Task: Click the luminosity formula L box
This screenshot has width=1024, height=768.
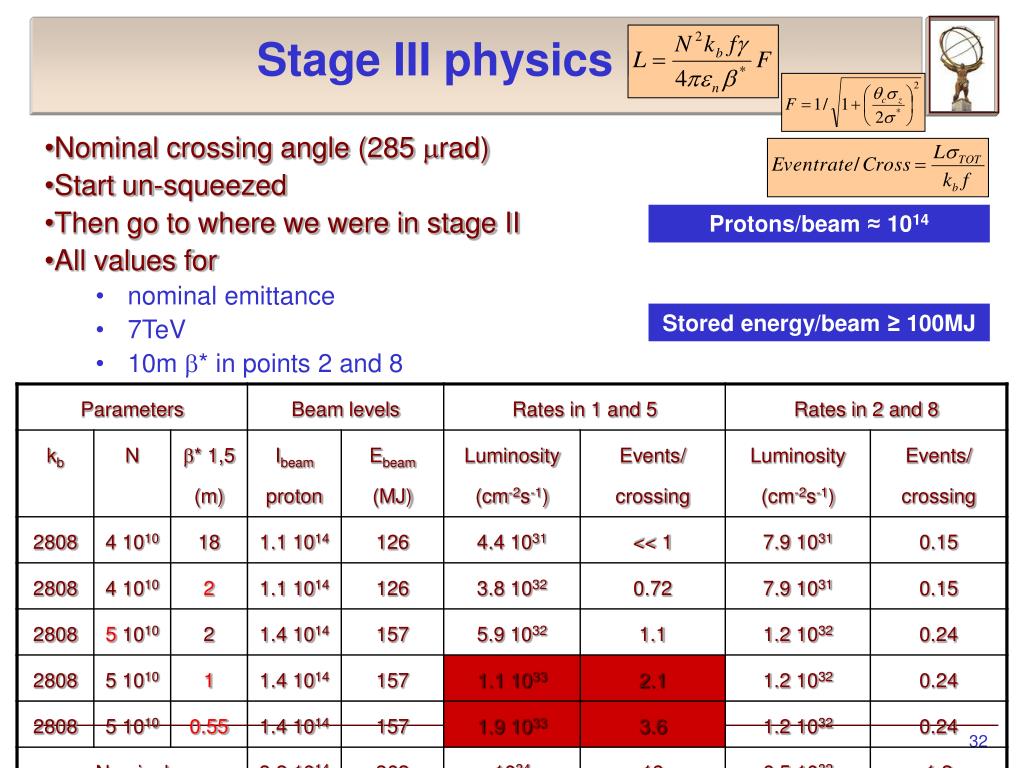Action: [703, 61]
